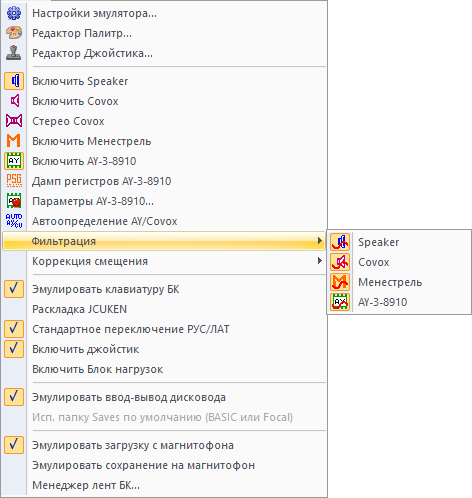Expand the Фильтрация submenu arrow
The width and height of the screenshot is (472, 498).
pyautogui.click(x=320, y=241)
